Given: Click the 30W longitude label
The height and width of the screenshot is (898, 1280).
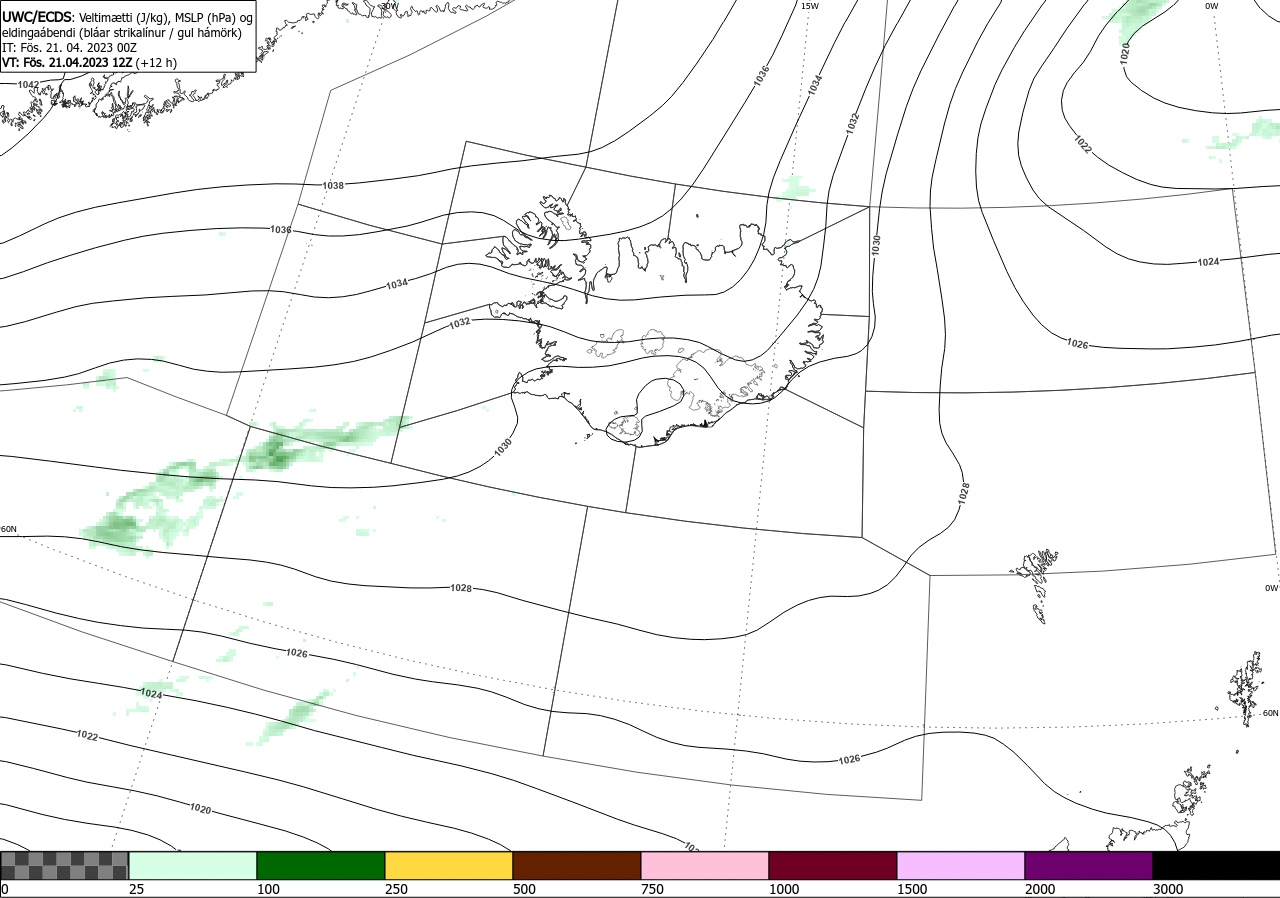Looking at the screenshot, I should tap(390, 6).
